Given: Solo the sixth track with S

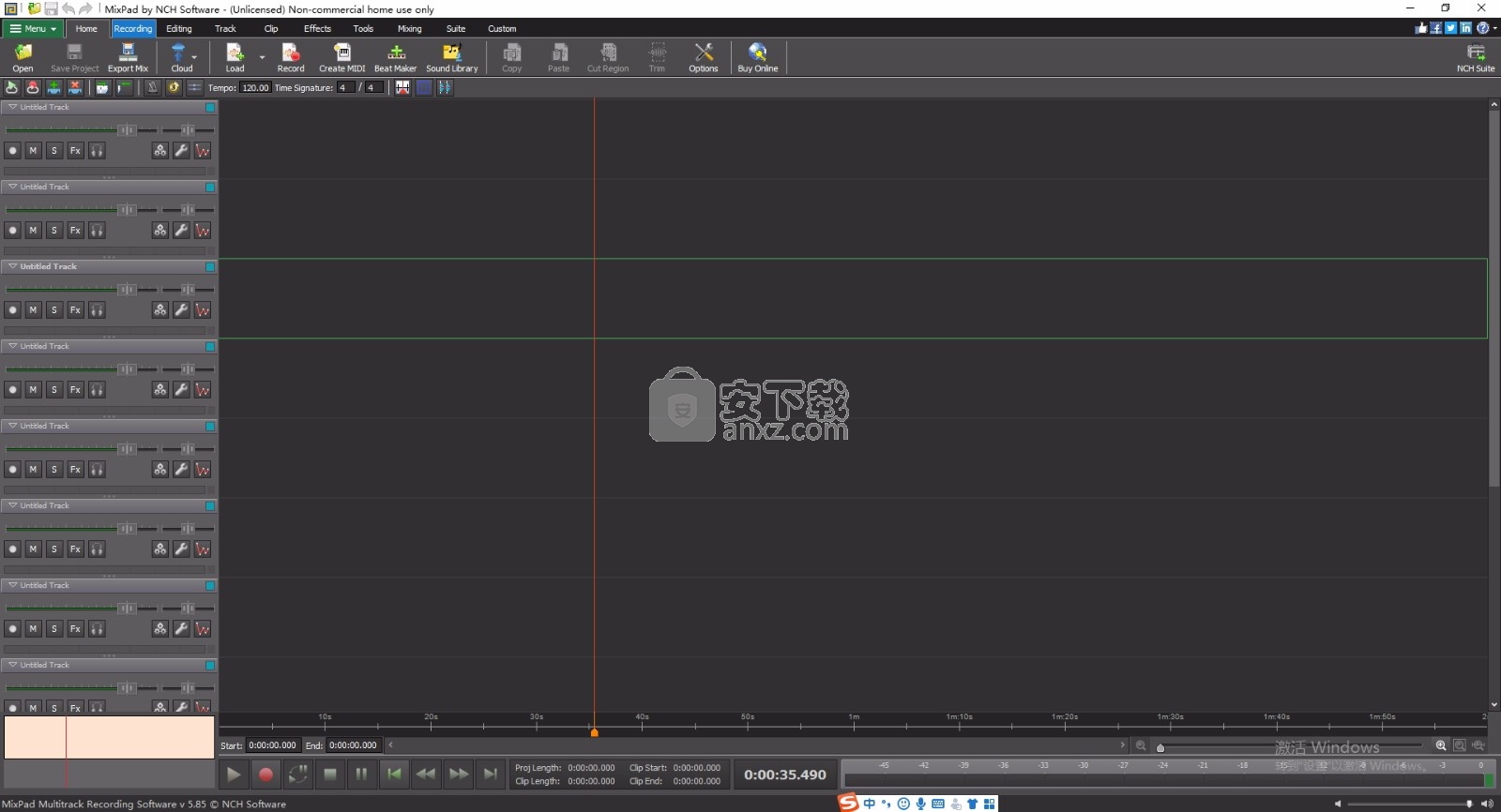Looking at the screenshot, I should (x=54, y=549).
